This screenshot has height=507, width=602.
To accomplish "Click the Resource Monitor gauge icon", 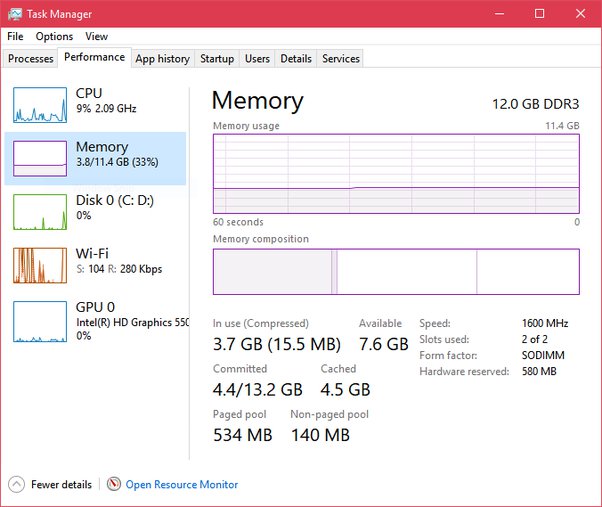I will 114,484.
